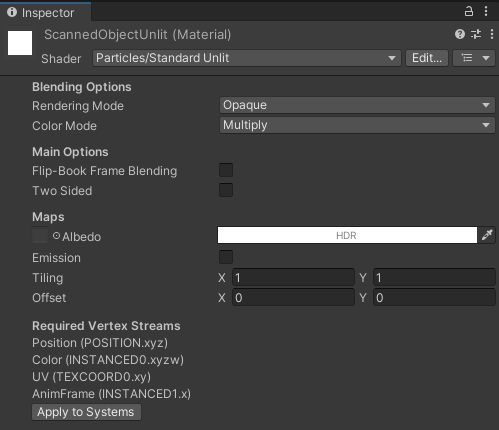Image resolution: width=499 pixels, height=430 pixels.
Task: Click the Tiling label
Action: pos(47,278)
